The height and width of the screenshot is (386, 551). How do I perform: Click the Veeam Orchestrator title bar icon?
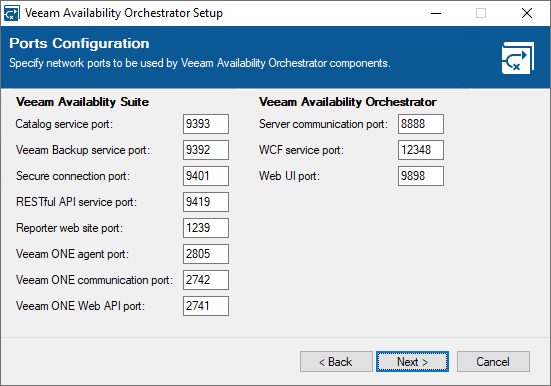[11, 13]
